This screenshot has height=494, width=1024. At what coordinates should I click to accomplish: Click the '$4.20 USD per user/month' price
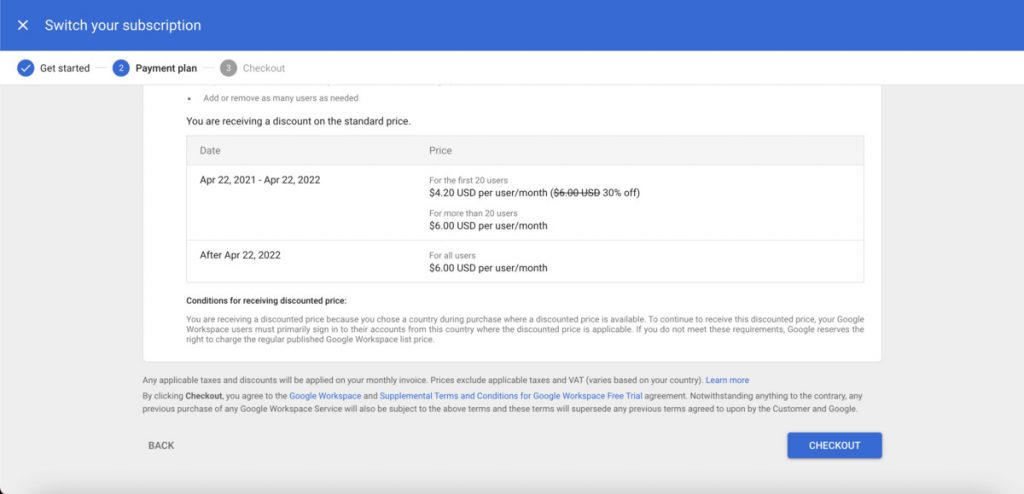click(x=489, y=193)
